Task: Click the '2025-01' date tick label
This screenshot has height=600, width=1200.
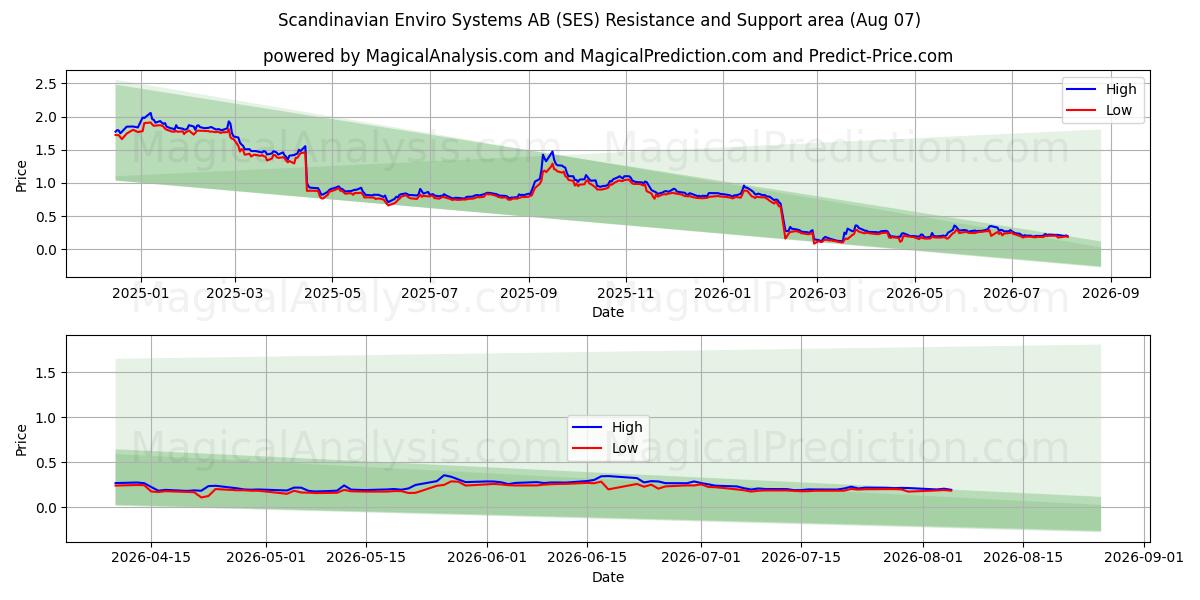Action: (141, 293)
